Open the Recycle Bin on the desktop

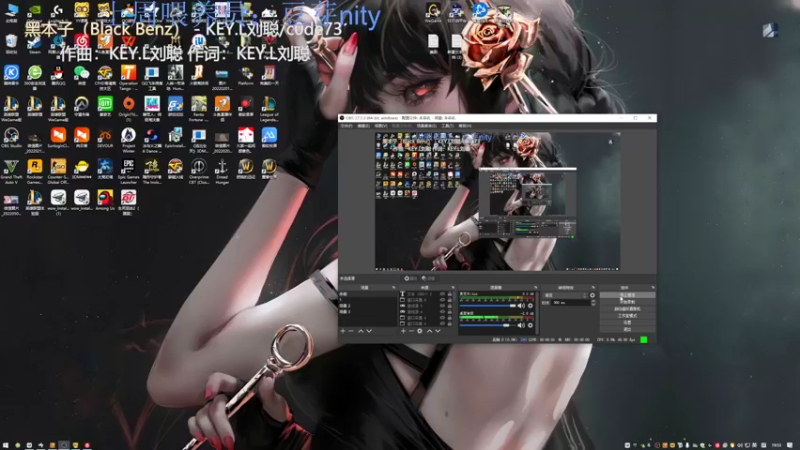coord(11,44)
